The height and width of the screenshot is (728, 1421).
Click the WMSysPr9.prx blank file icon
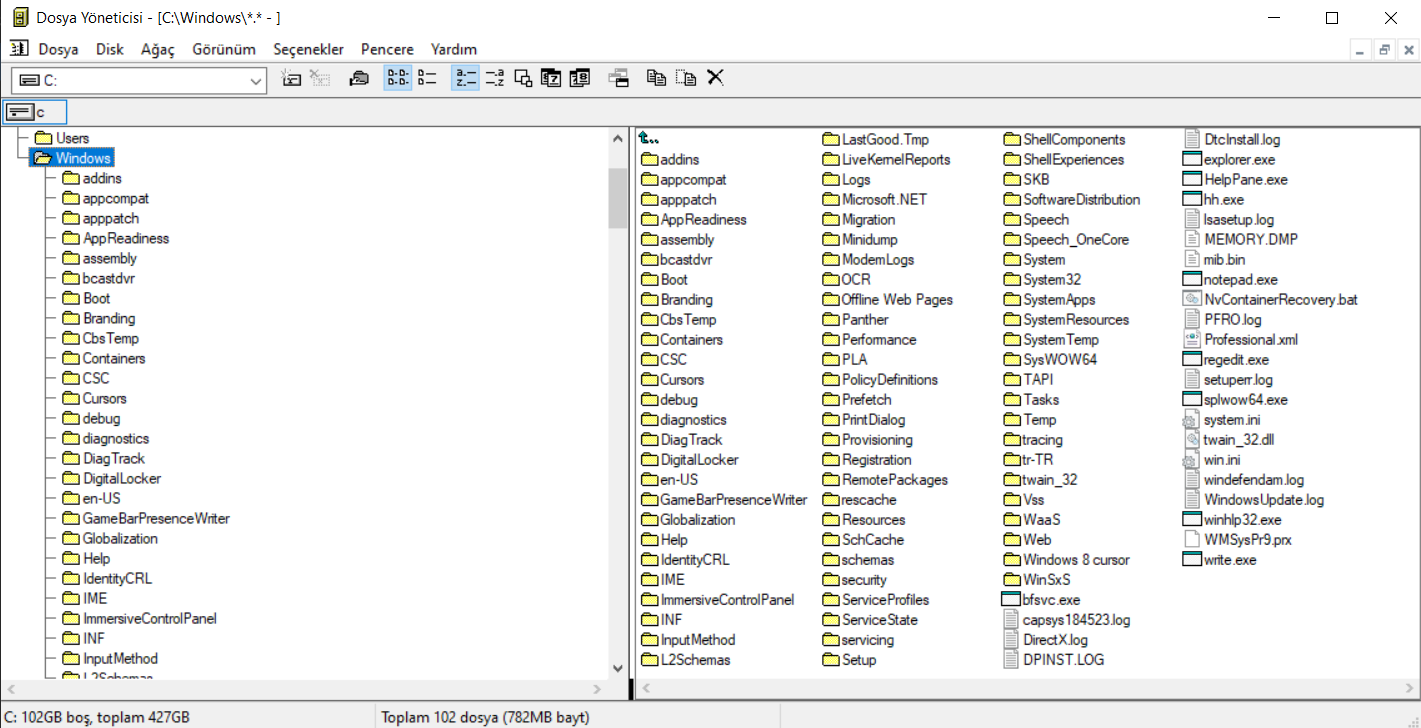point(1191,540)
